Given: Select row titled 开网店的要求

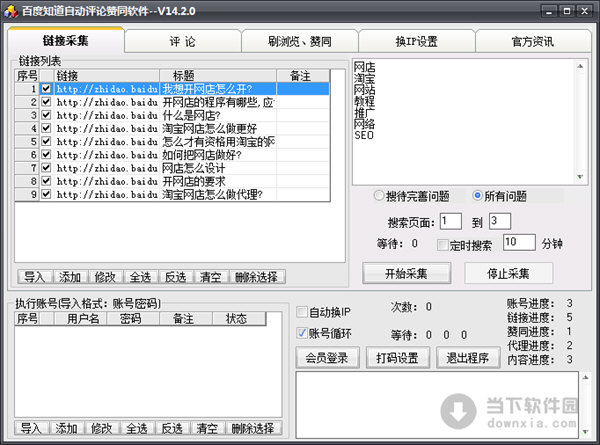Looking at the screenshot, I should tap(172, 181).
